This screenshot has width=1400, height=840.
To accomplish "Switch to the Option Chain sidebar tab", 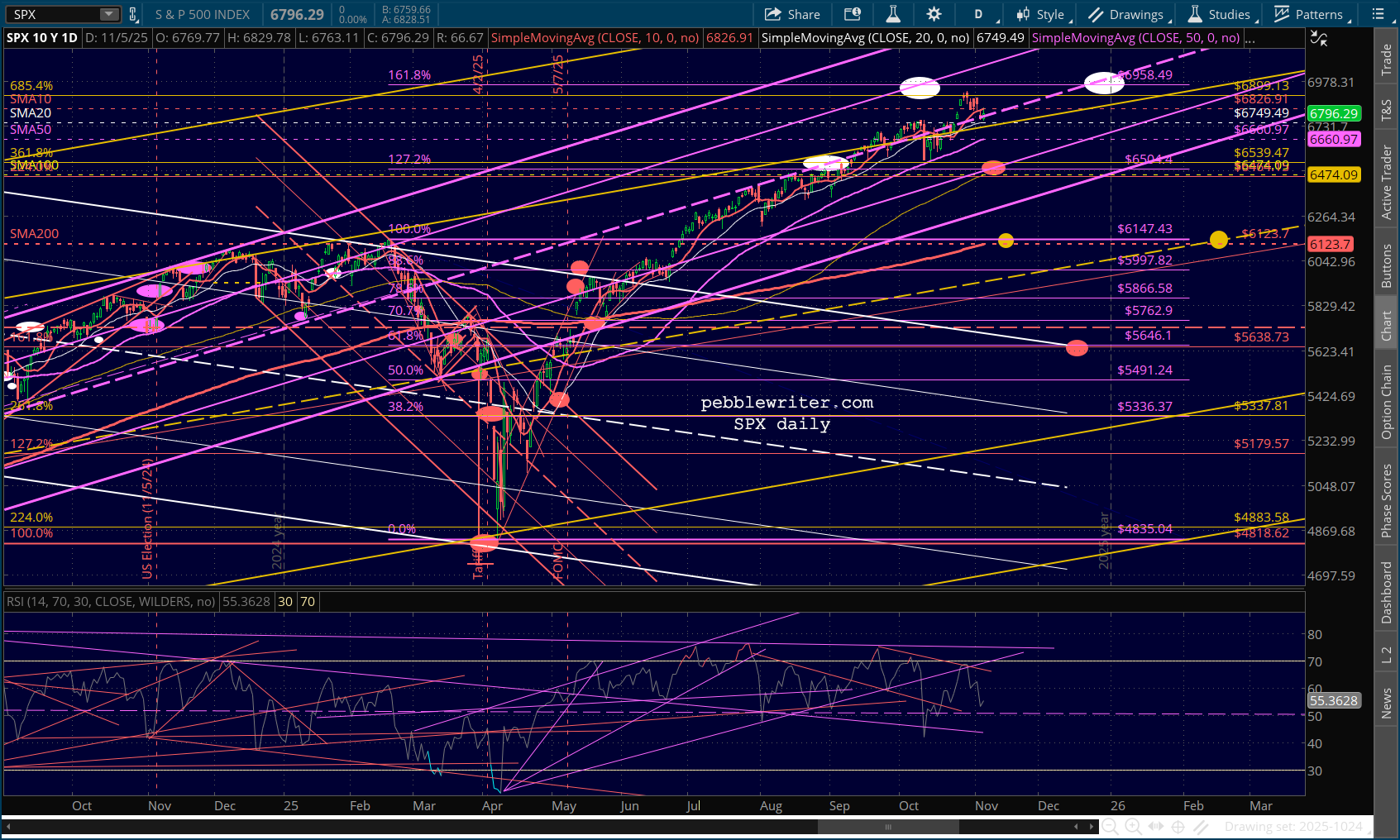I will (x=1386, y=402).
